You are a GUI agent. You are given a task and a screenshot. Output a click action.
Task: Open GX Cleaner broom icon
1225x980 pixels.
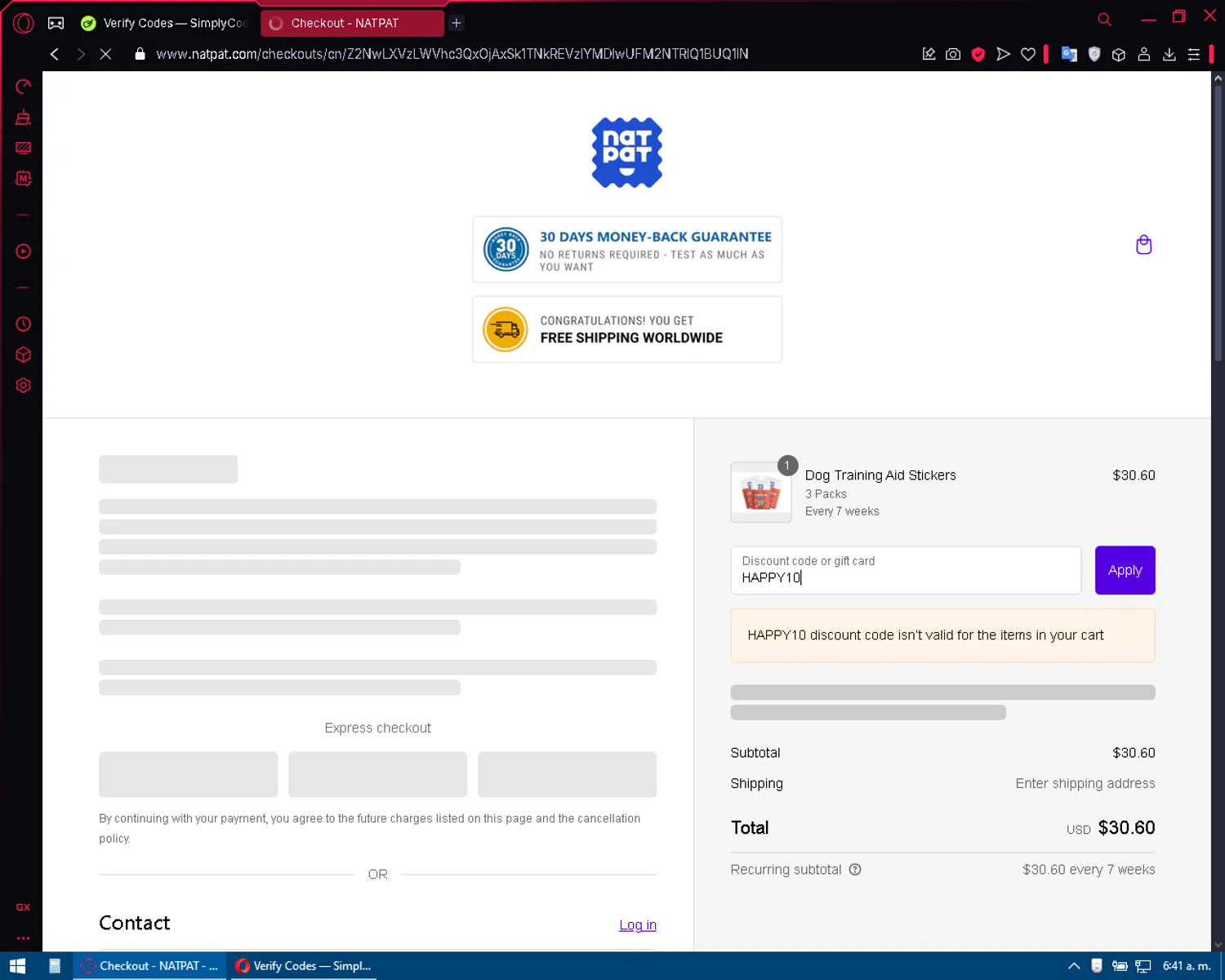(23, 118)
